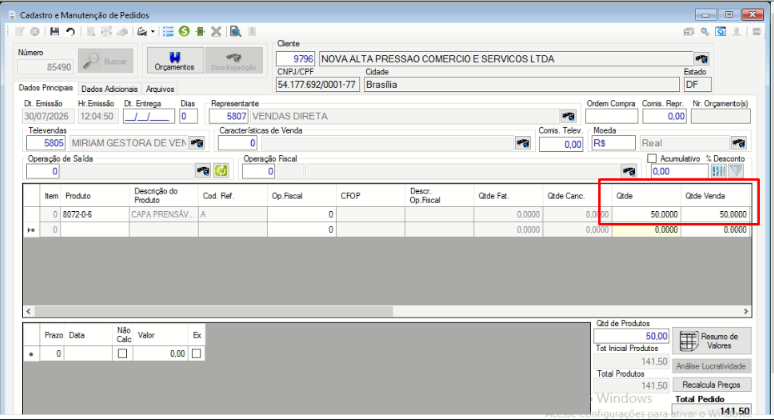Image resolution: width=774 pixels, height=420 pixels.
Task: Click the CFOP column header
Action: (x=370, y=196)
